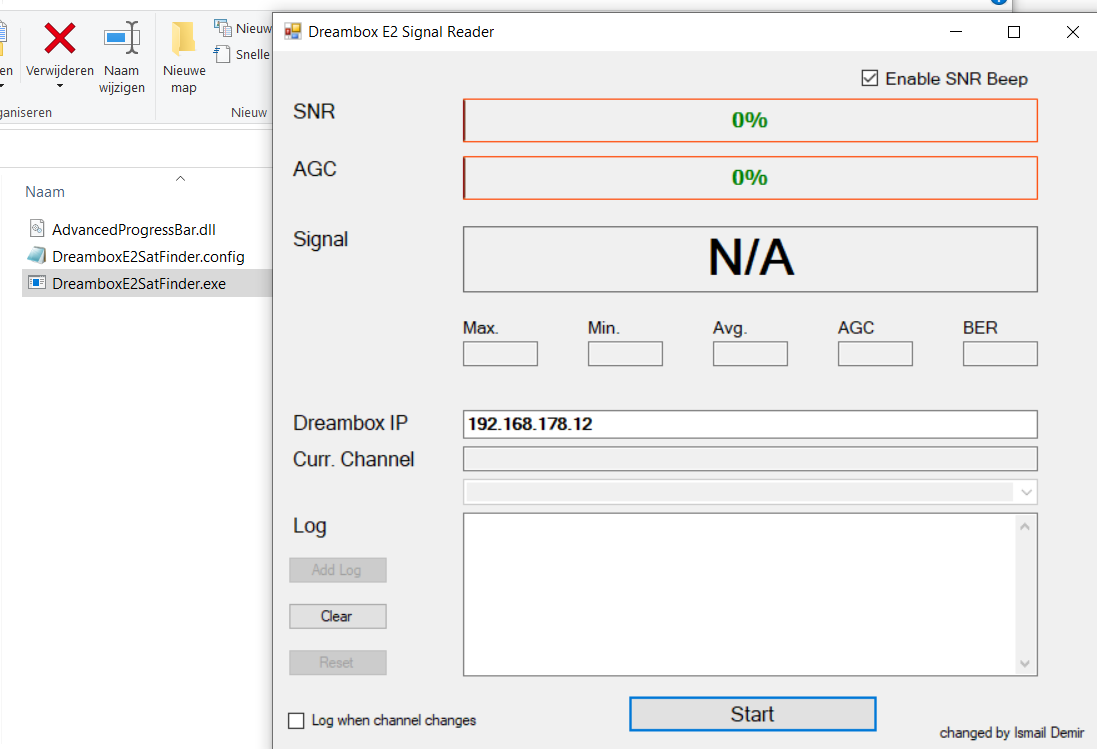Click the red X Verwijderen icon
Screen dimensions: 1097x749
click(x=59, y=38)
